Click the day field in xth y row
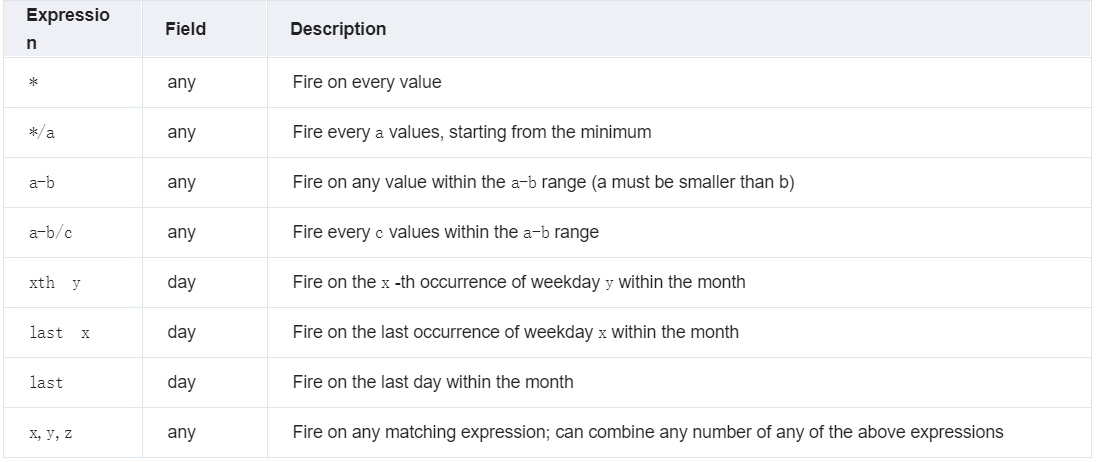1096x462 pixels. pos(181,282)
